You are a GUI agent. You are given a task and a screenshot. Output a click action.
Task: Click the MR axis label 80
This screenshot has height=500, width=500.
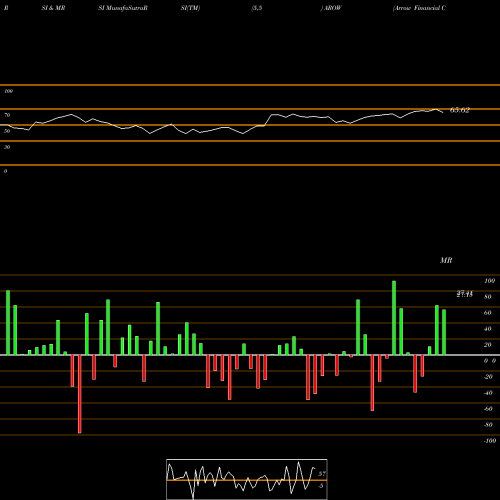pos(487,297)
